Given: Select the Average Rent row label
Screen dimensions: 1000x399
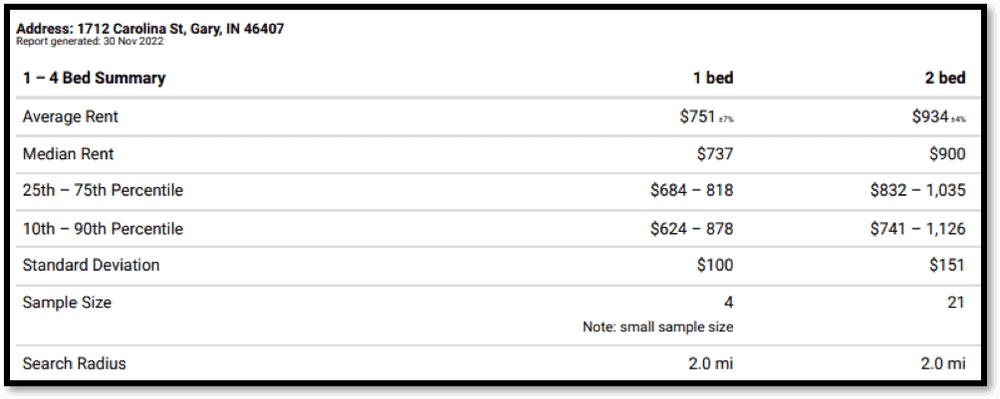Looking at the screenshot, I should [x=70, y=117].
